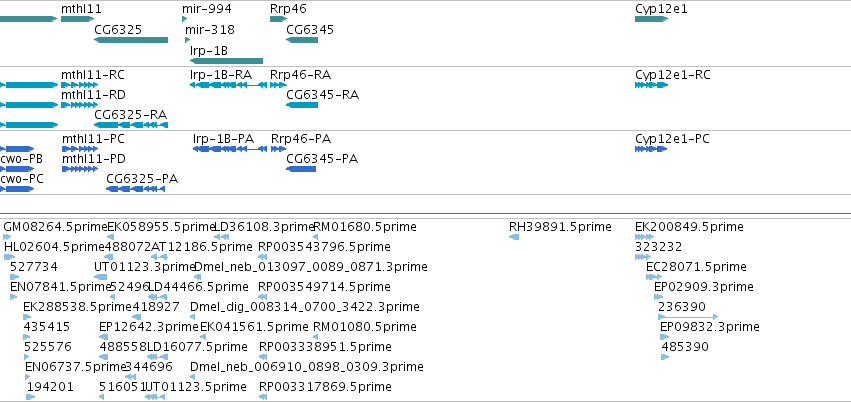Click the CG6325-RA transcript feature
Screen dimensions: 851x402
131,125
